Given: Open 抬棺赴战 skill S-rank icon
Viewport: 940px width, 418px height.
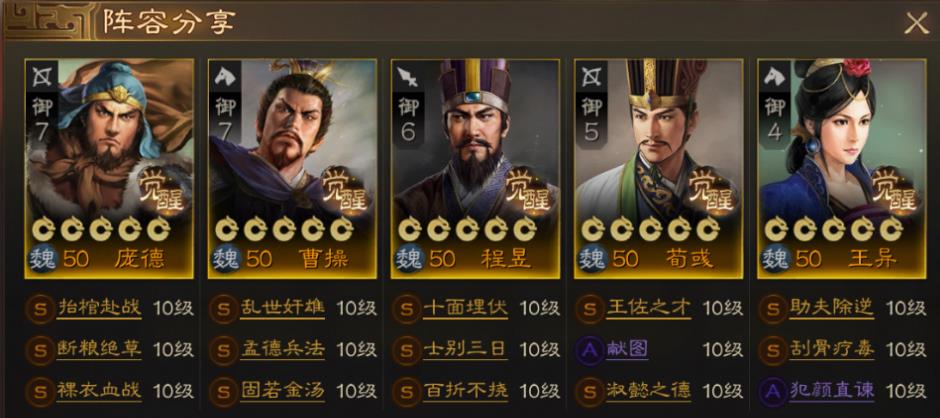Looking at the screenshot, I should pyautogui.click(x=41, y=309).
